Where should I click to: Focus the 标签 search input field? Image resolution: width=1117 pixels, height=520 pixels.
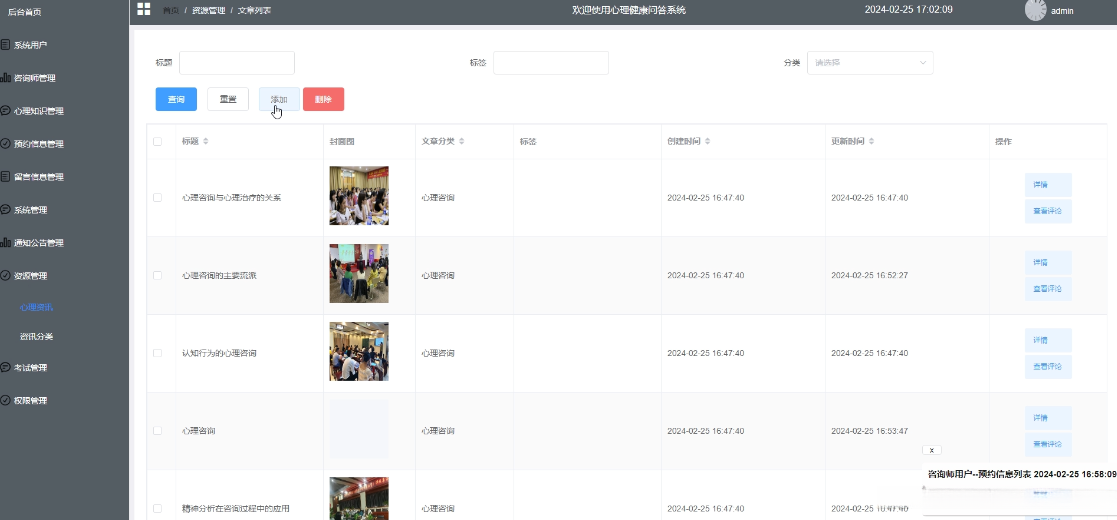click(x=551, y=63)
